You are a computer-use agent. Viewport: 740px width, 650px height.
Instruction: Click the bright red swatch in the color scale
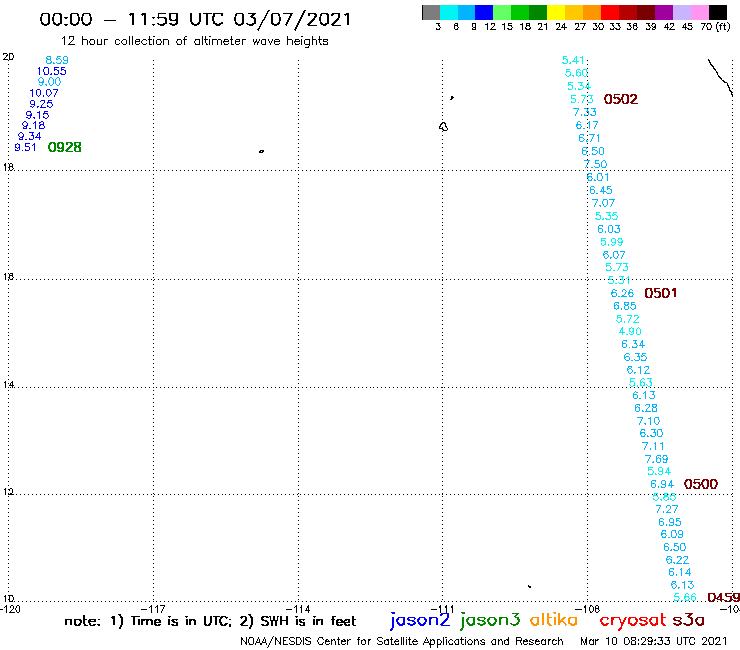pyautogui.click(x=609, y=12)
